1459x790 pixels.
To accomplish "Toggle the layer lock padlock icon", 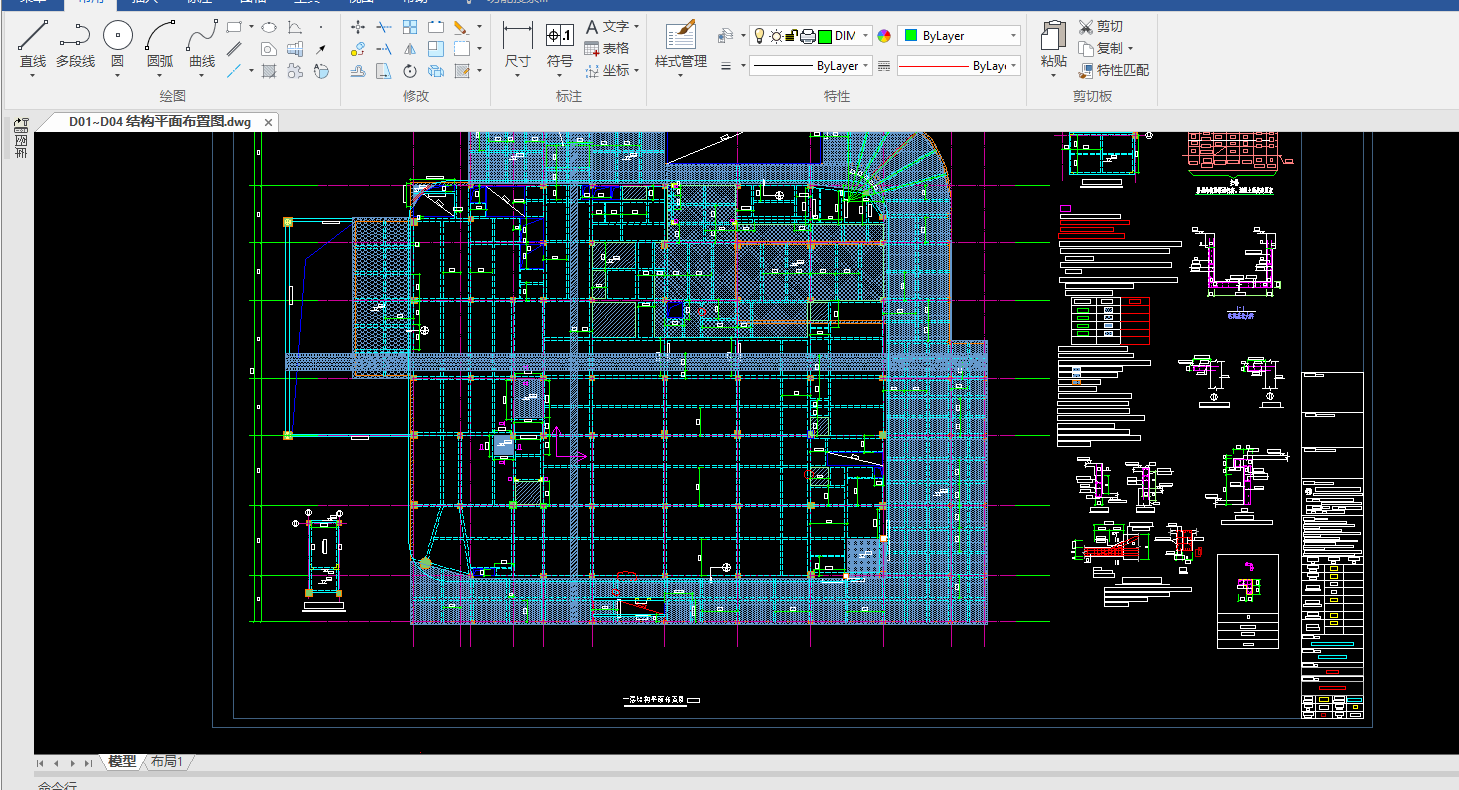I will click(x=791, y=36).
